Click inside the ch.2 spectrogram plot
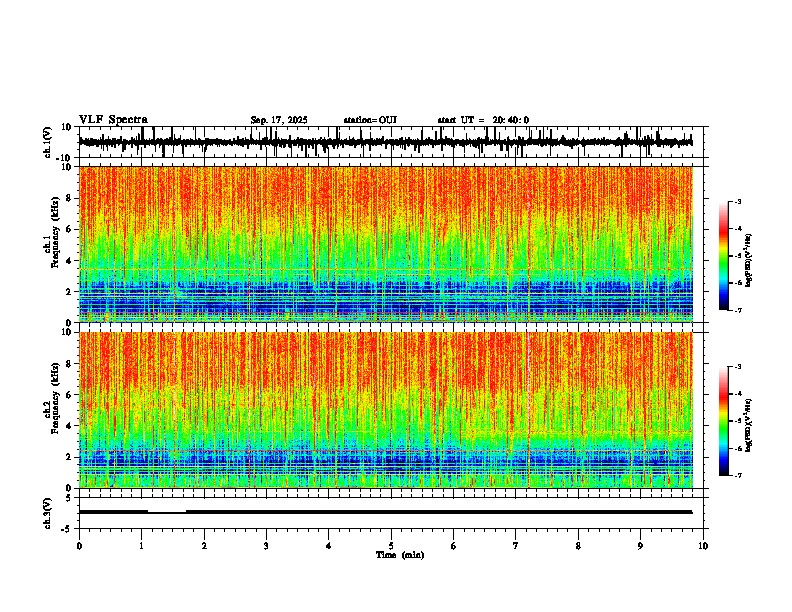Screen dimensions: 792x612 [386, 410]
